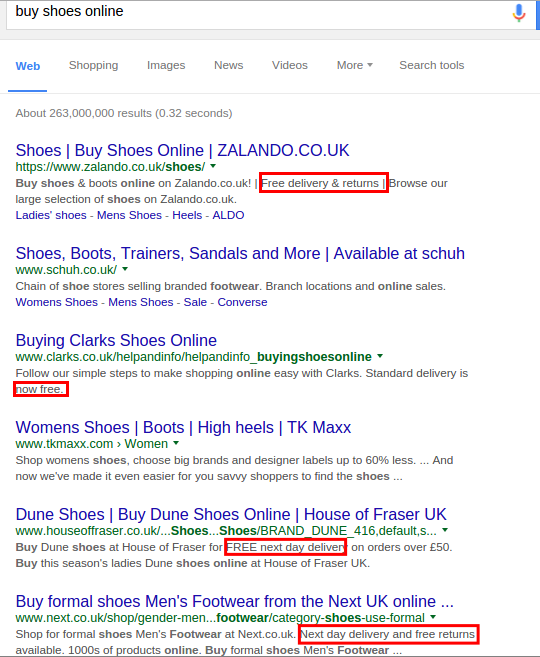
Task: Open the Sale sitelink
Action: [195, 302]
